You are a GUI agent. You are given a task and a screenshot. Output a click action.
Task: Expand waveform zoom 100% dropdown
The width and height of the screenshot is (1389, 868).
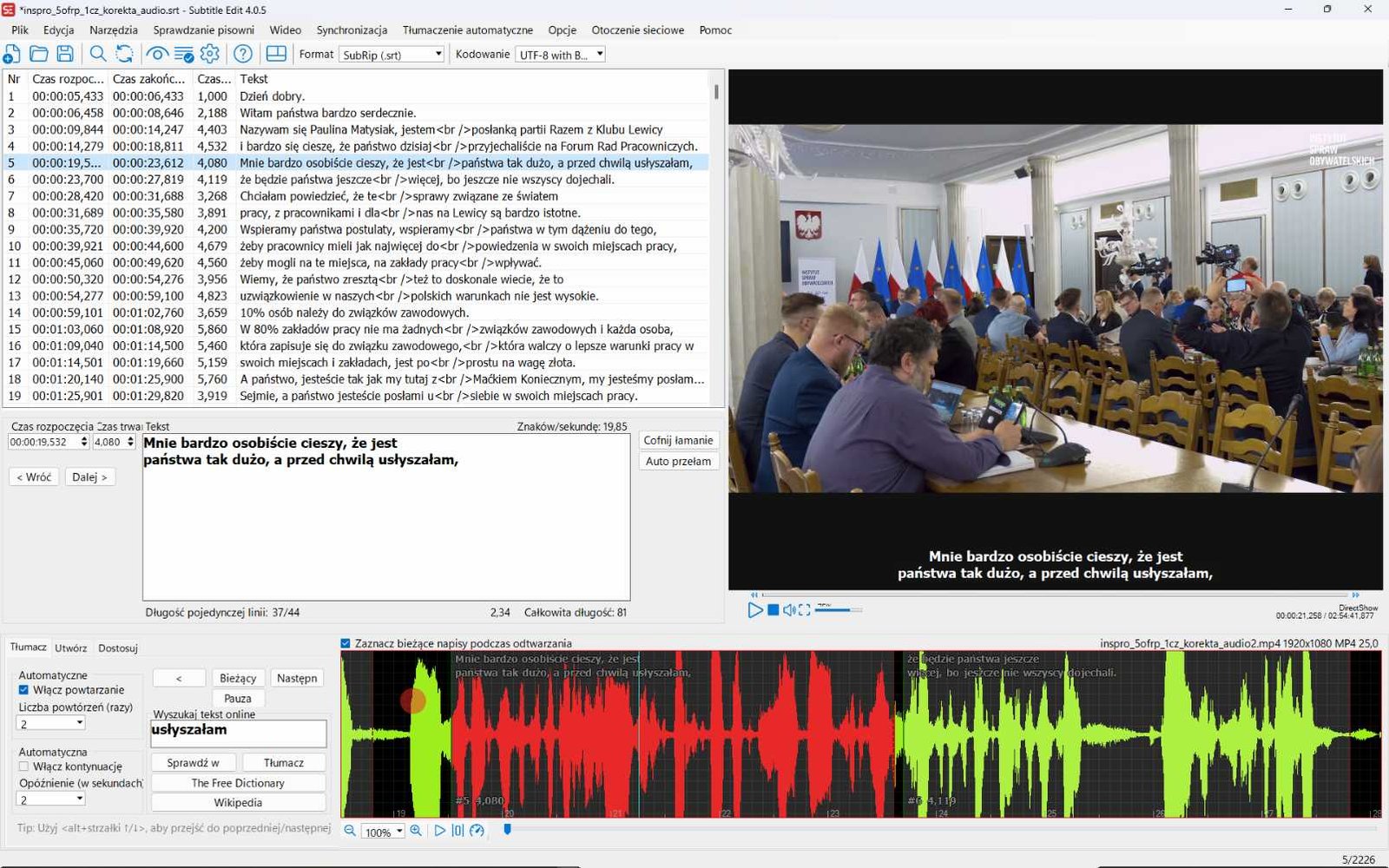click(383, 832)
